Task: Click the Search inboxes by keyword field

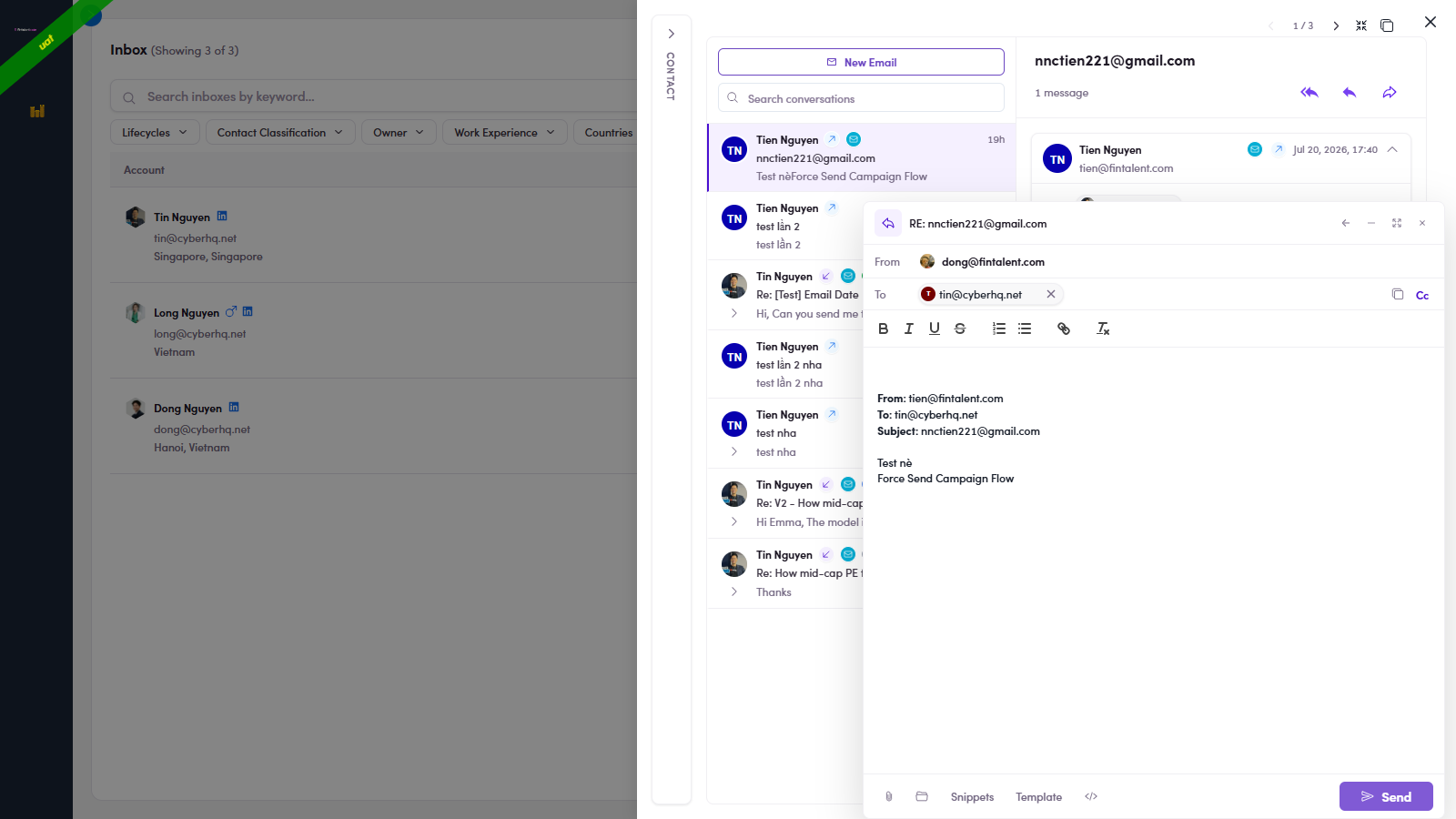Action: pyautogui.click(x=374, y=96)
